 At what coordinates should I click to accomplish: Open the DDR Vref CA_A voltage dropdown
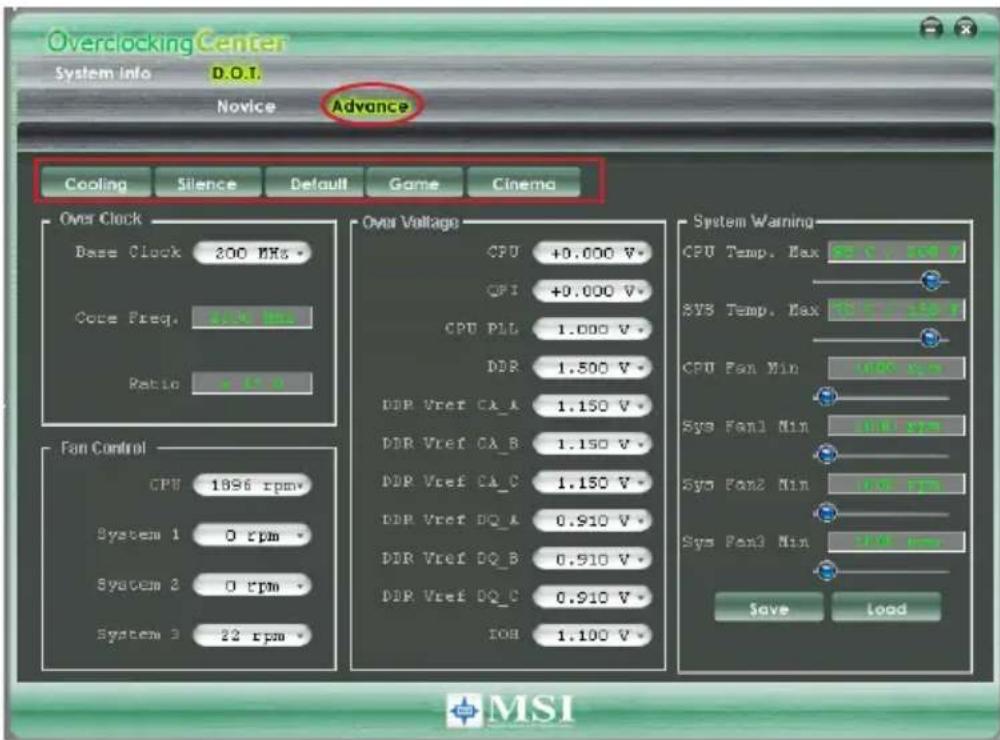[592, 406]
